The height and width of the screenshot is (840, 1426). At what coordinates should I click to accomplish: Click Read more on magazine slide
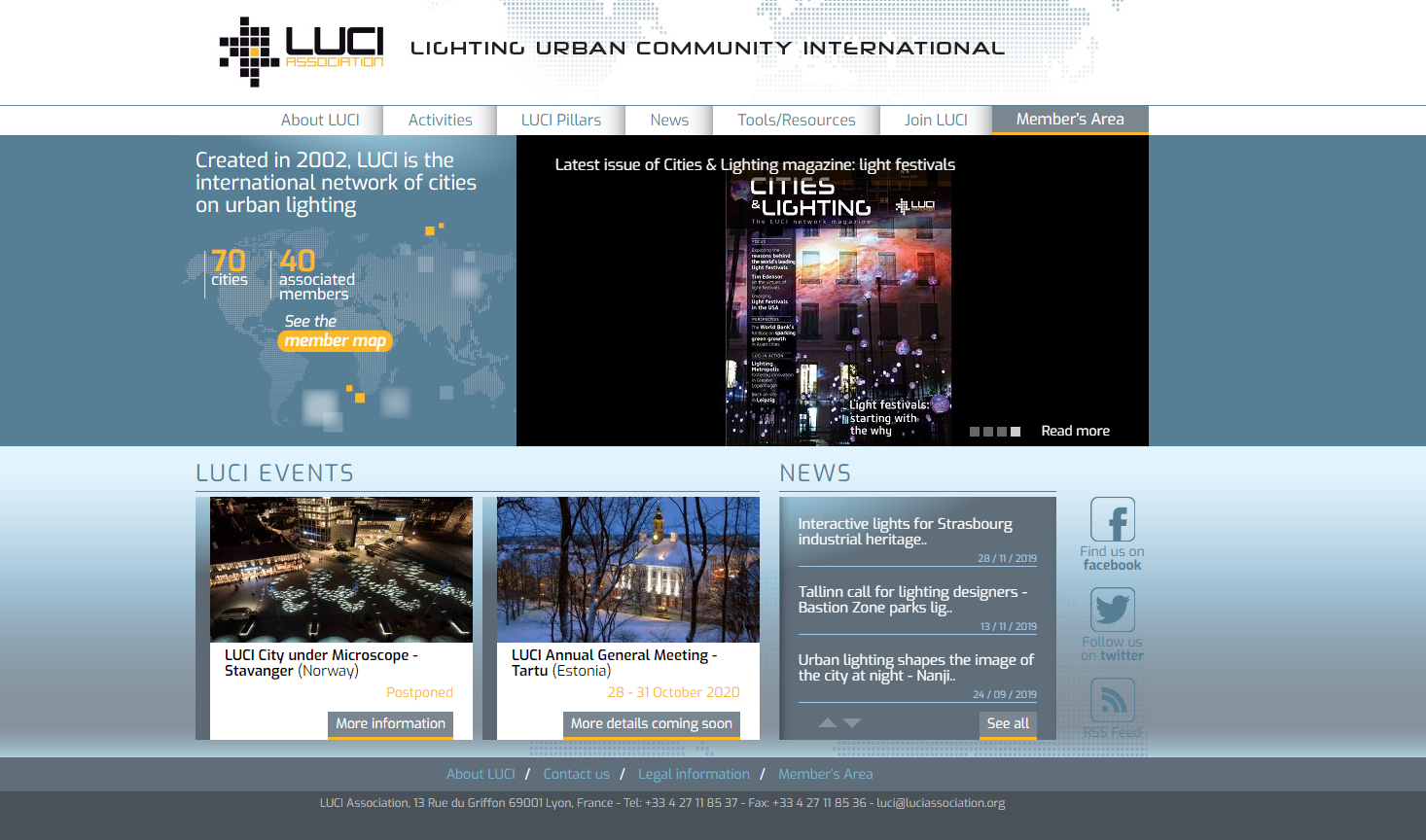pos(1075,432)
